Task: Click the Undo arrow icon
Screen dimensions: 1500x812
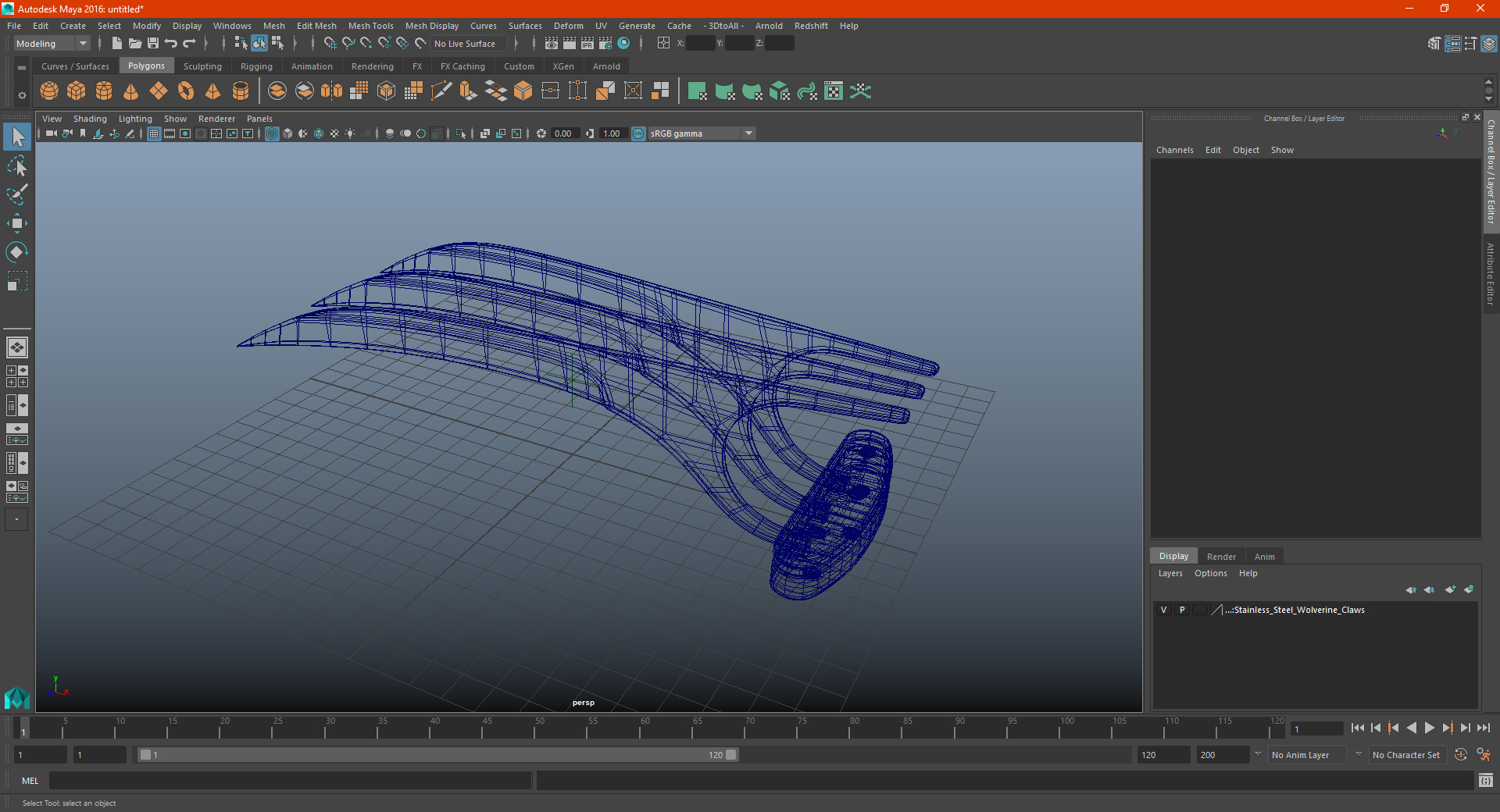Action: pos(171,44)
